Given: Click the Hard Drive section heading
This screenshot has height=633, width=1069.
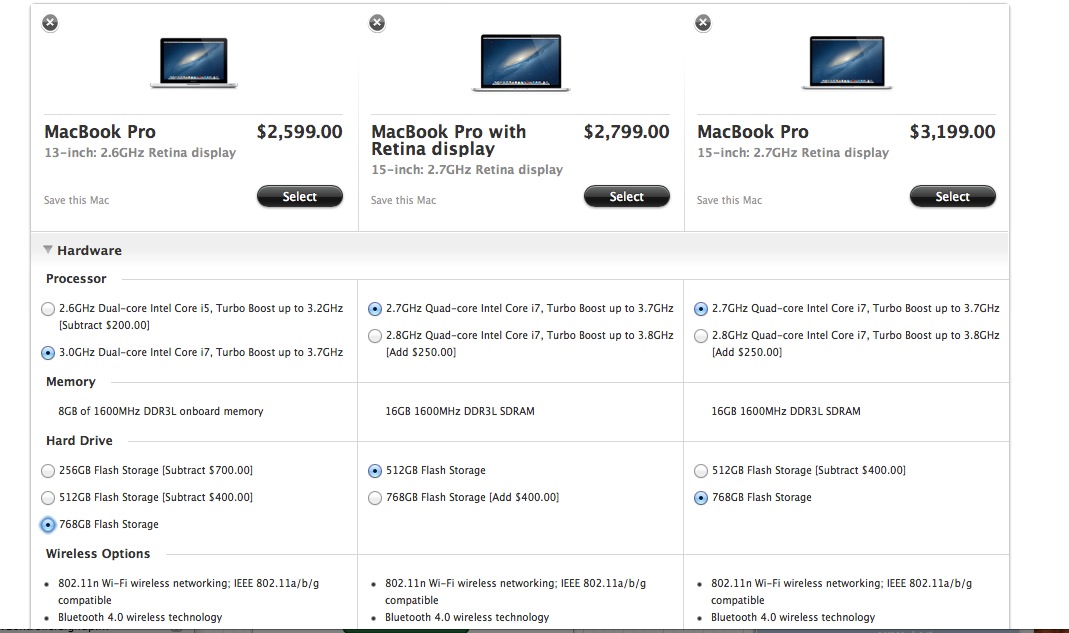Looking at the screenshot, I should (x=79, y=441).
